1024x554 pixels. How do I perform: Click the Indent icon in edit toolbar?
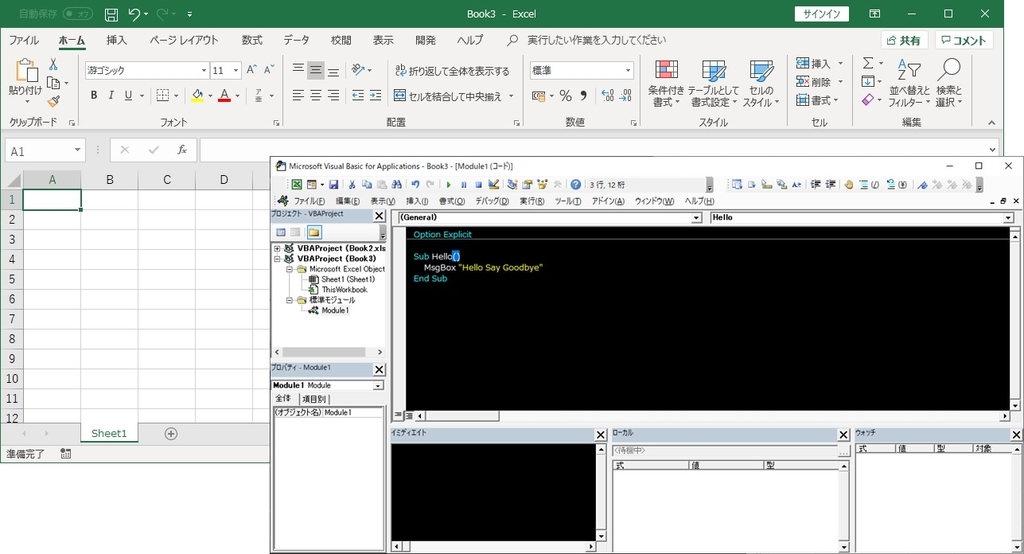click(x=815, y=185)
